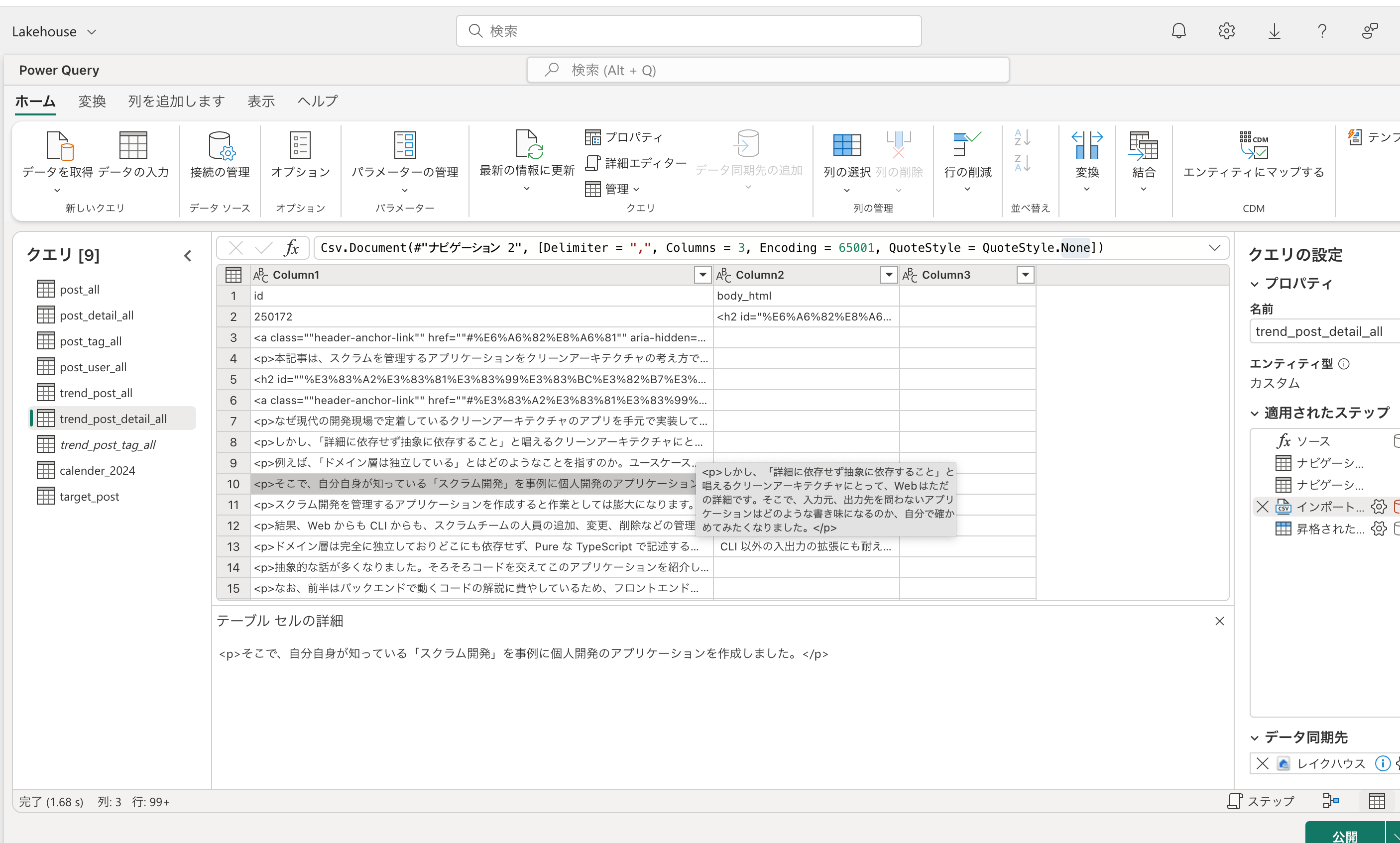
Task: Open the 結合 (combine) ribbon tool
Action: (1143, 158)
